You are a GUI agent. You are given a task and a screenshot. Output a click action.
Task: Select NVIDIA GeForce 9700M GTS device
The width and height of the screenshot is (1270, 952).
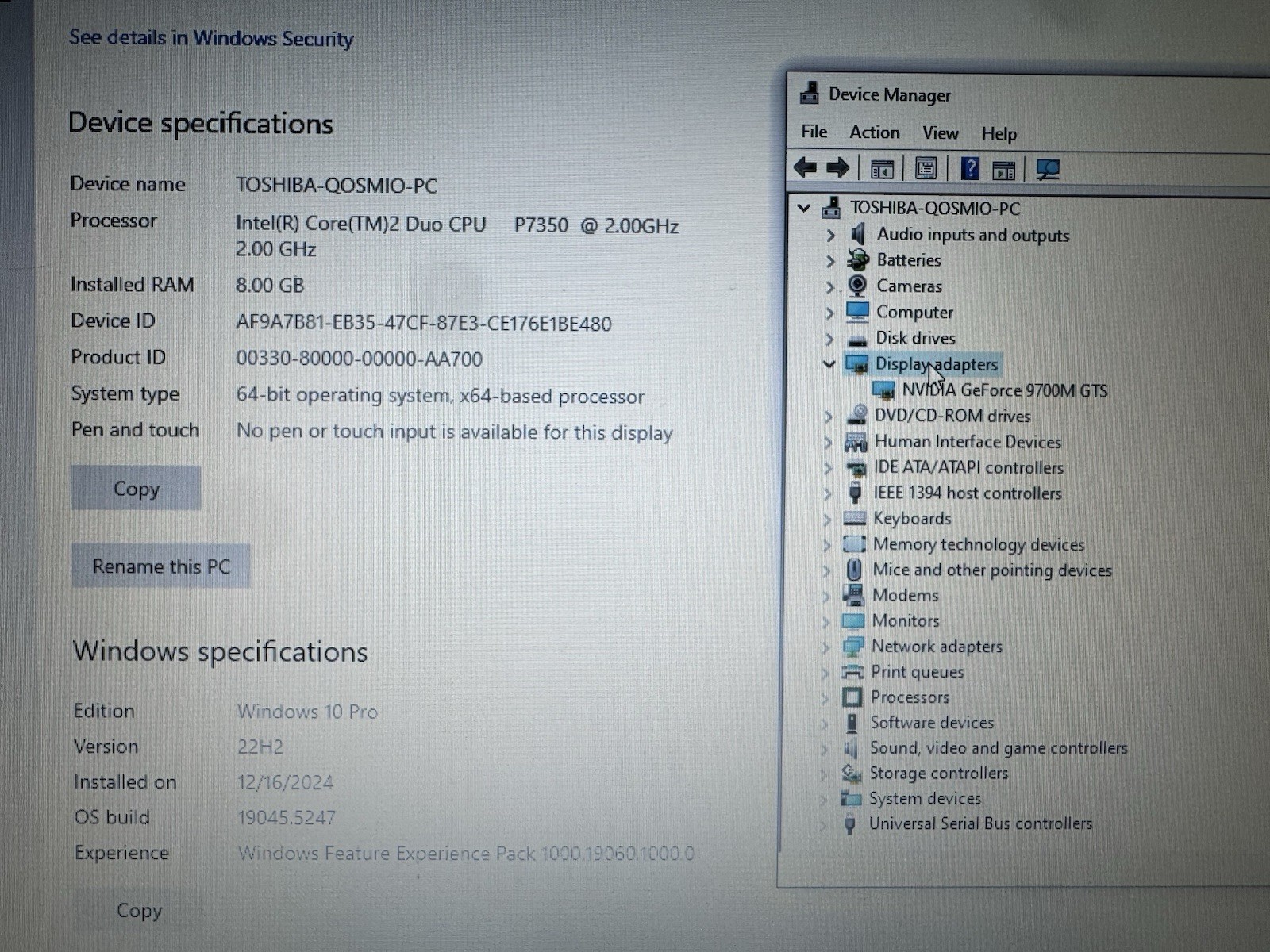pyautogui.click(x=1005, y=390)
